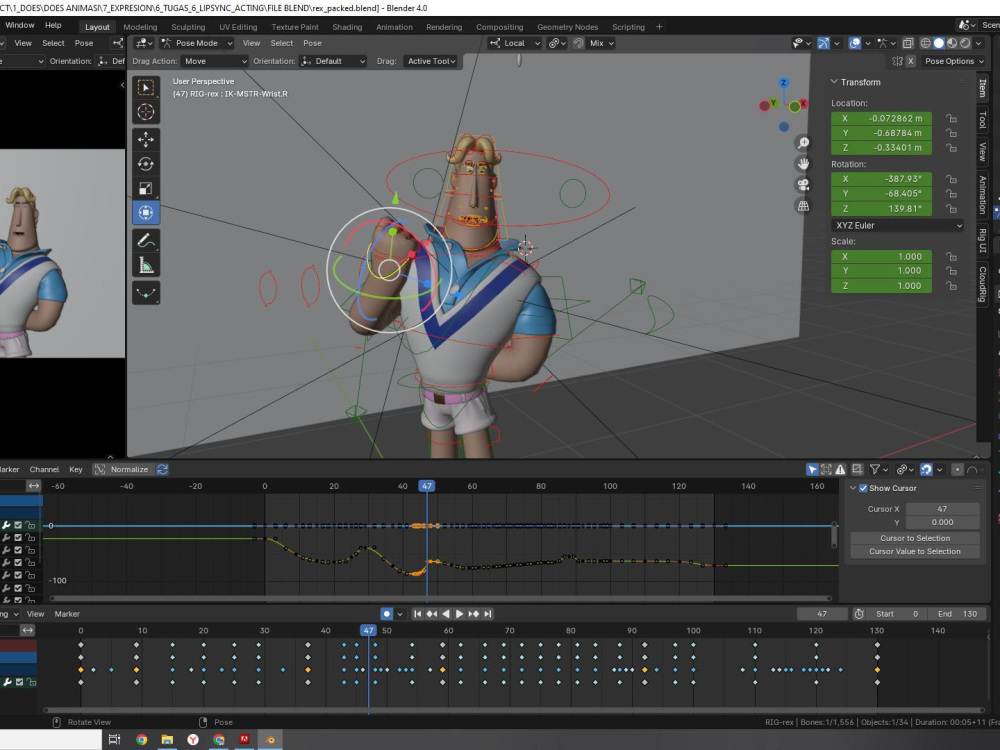Toggle X axis mirror button
The width and height of the screenshot is (1000, 750).
click(x=911, y=61)
